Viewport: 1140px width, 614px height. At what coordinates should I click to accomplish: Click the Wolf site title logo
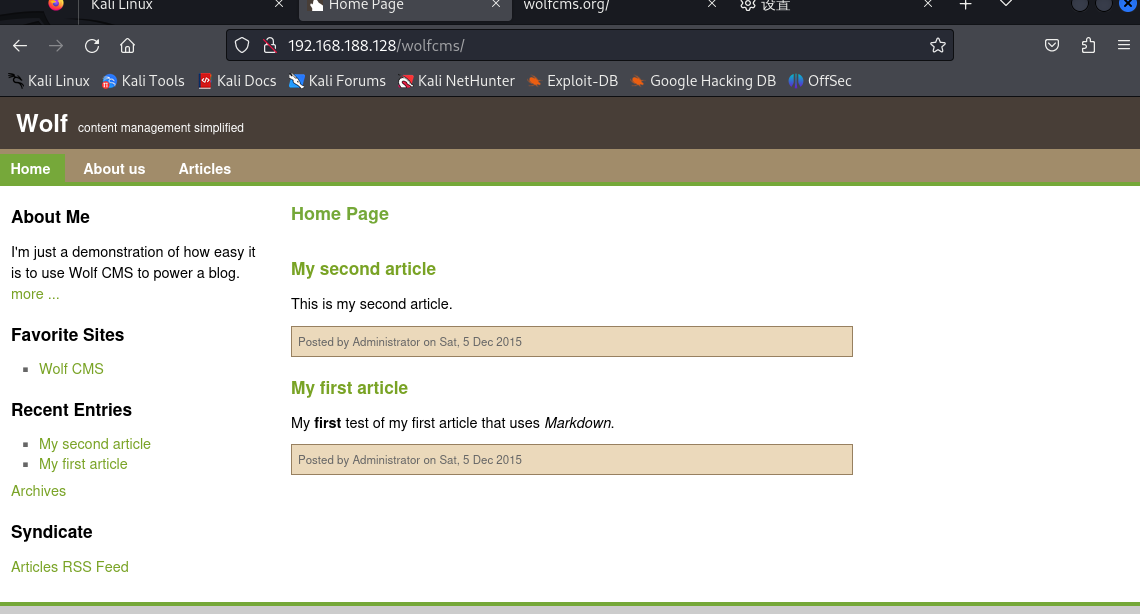point(42,124)
